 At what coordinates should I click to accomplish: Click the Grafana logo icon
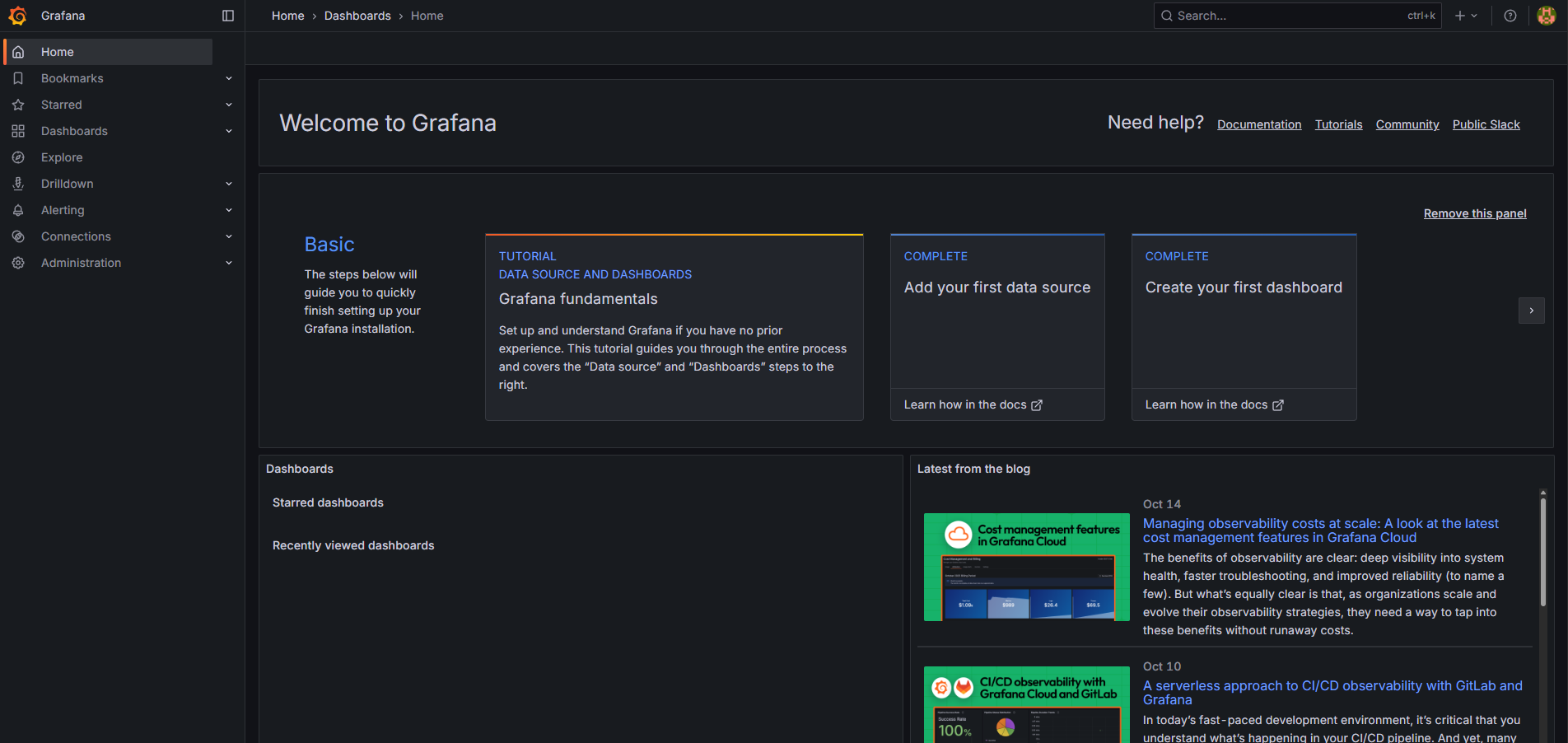tap(17, 16)
